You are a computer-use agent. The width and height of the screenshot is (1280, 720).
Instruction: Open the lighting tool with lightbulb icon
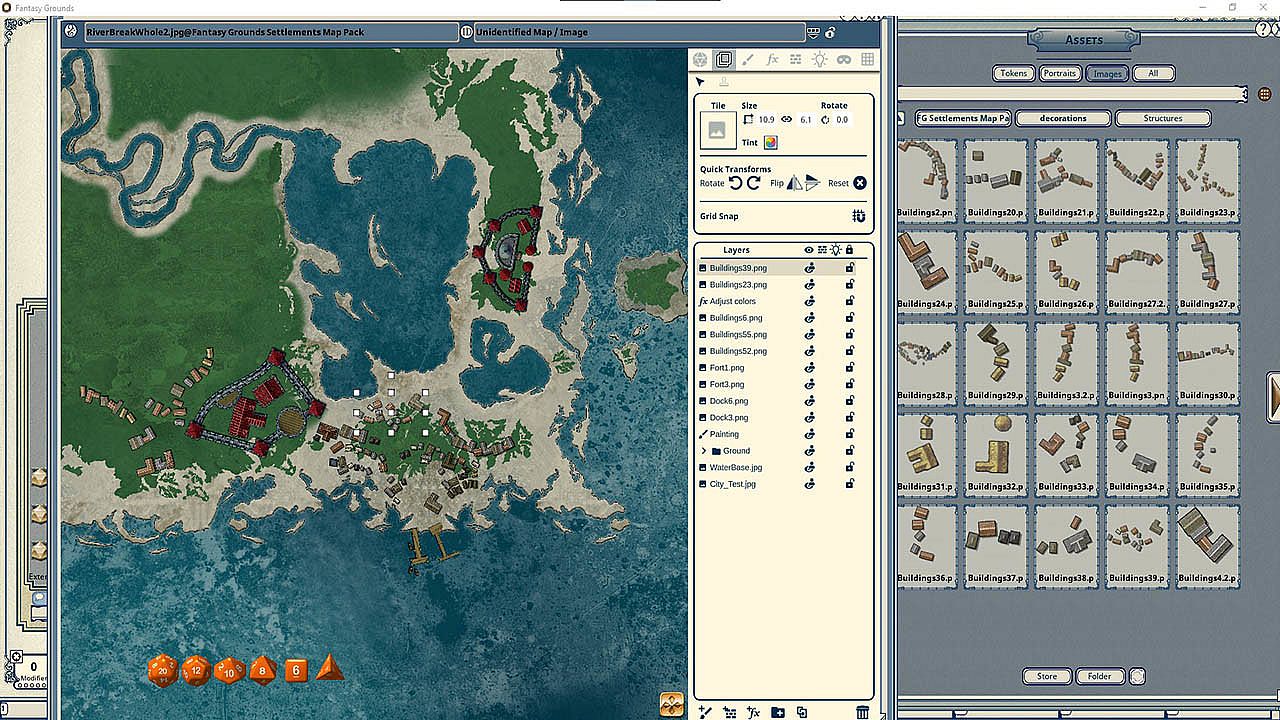[x=819, y=60]
